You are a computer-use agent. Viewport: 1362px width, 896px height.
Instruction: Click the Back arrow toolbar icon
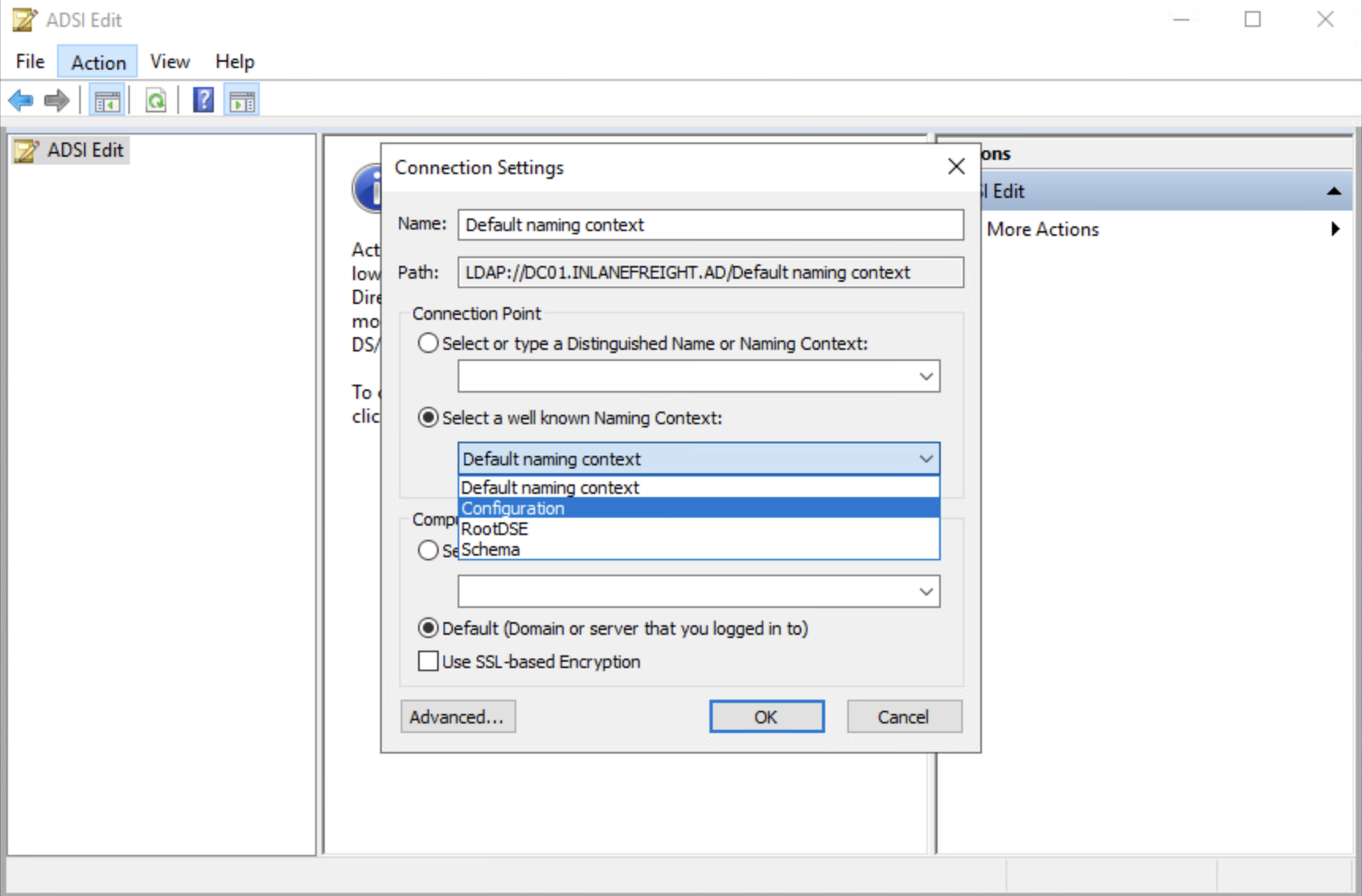click(21, 101)
